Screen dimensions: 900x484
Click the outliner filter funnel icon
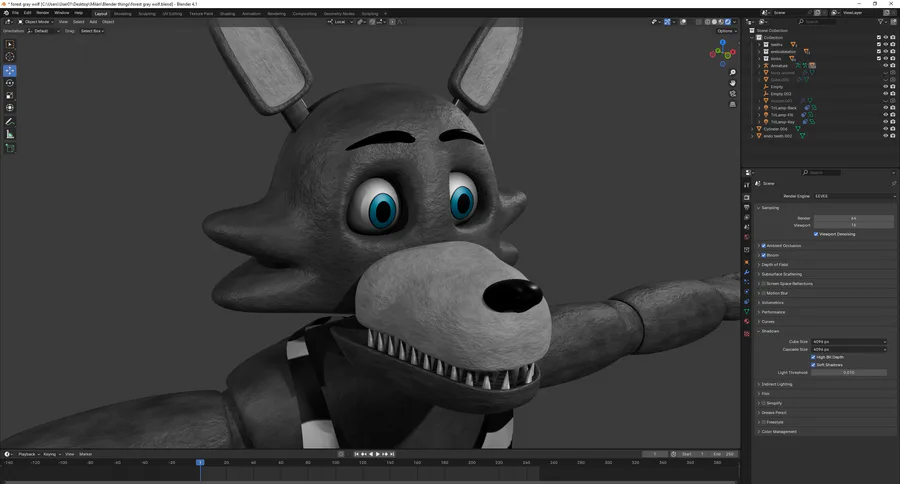pos(880,22)
